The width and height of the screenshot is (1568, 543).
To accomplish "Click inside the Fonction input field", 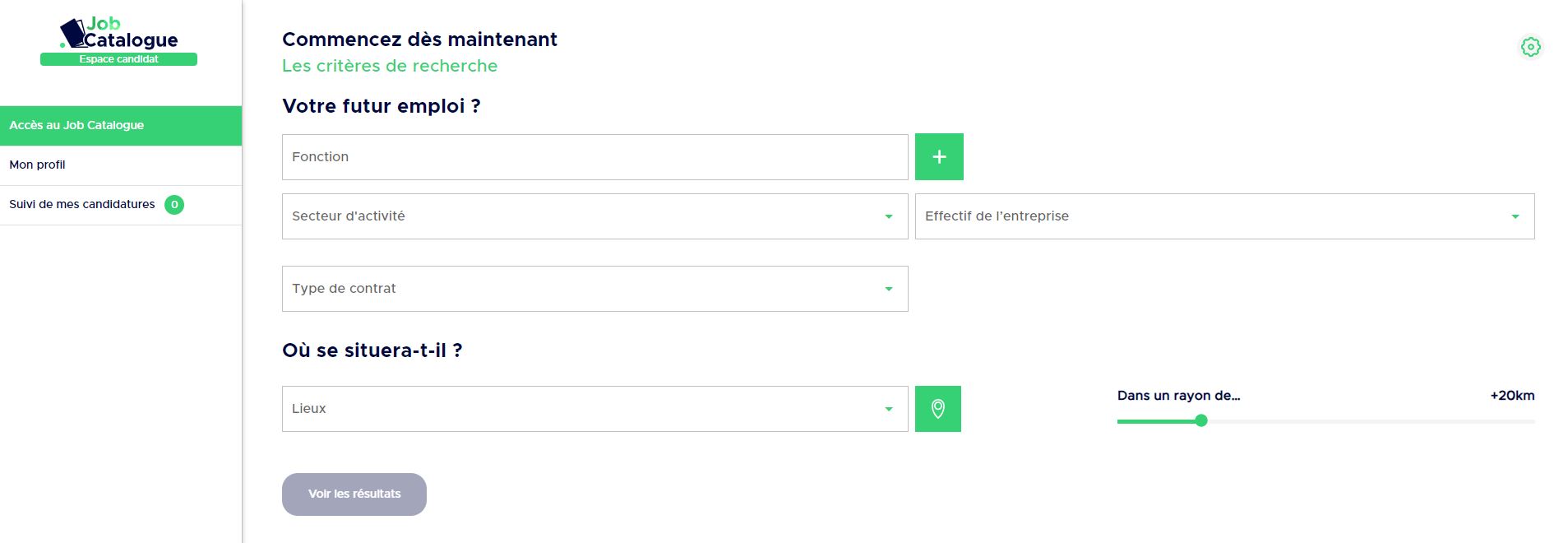I will pos(594,156).
